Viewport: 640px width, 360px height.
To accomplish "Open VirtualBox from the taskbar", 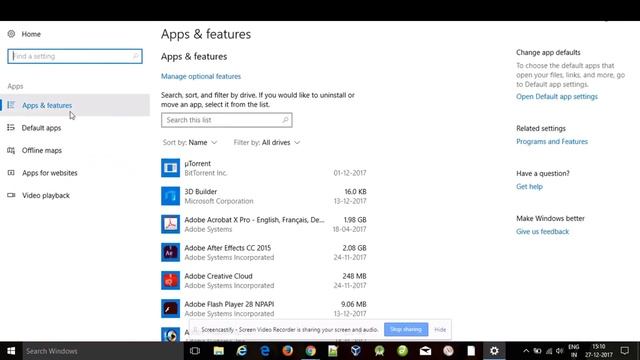I will 356,351.
